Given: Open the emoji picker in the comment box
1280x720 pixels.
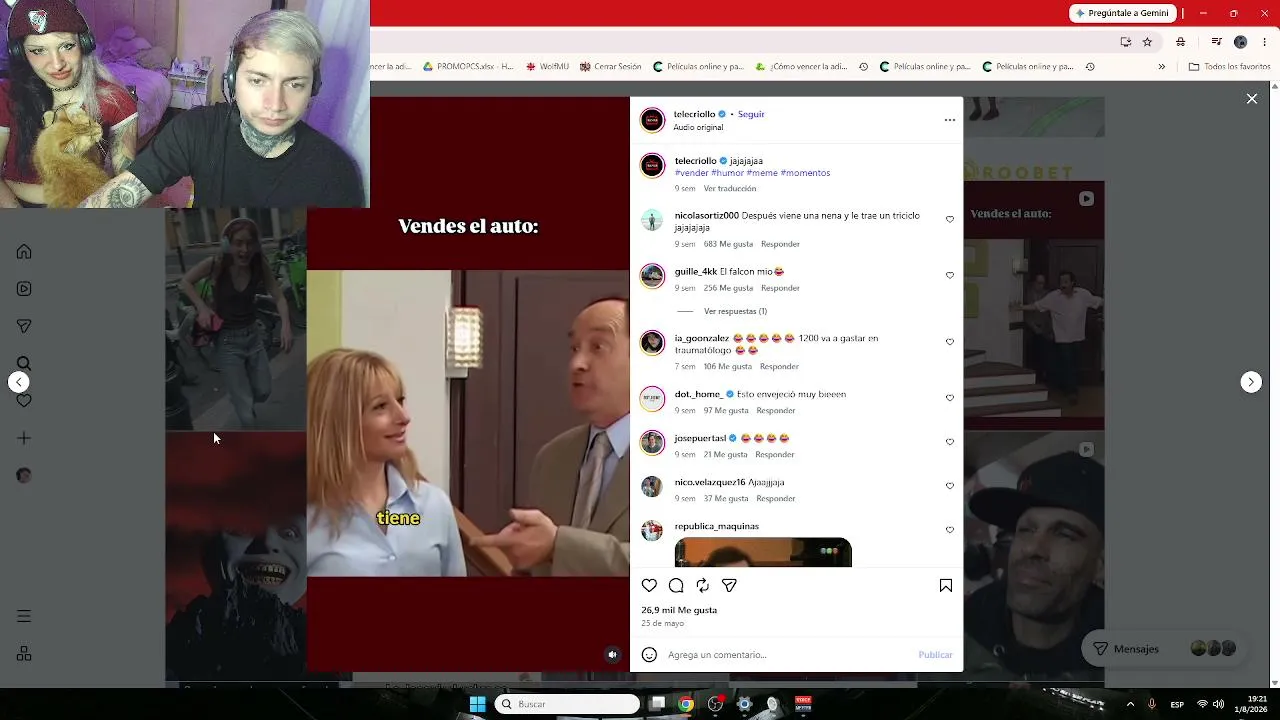Looking at the screenshot, I should (x=649, y=655).
